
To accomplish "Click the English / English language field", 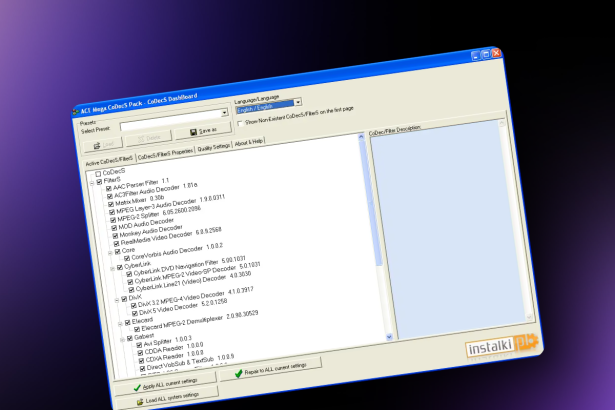I will click(265, 107).
